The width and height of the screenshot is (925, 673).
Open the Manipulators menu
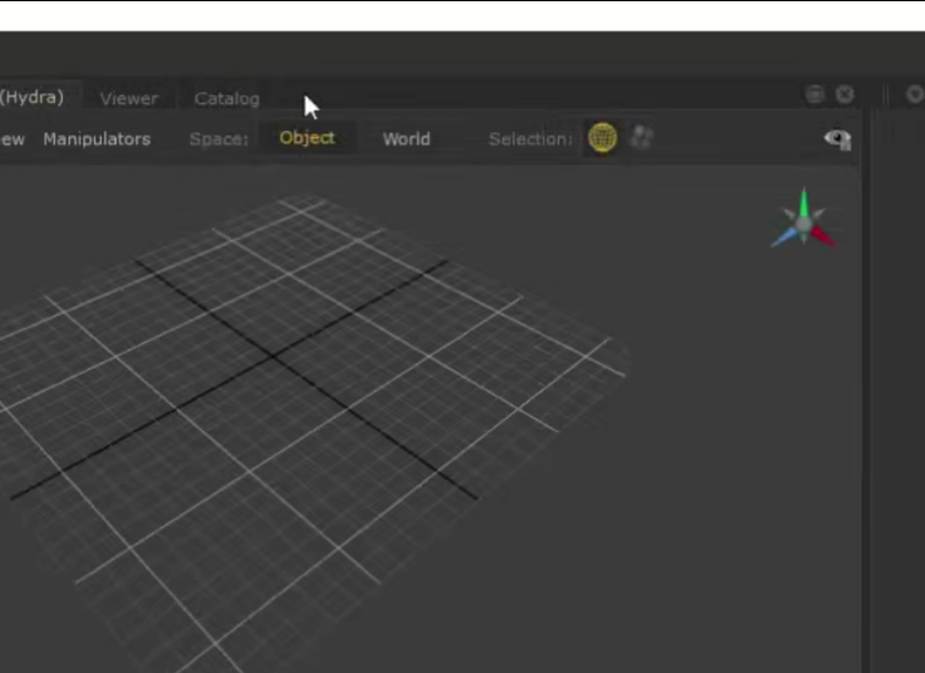(97, 139)
